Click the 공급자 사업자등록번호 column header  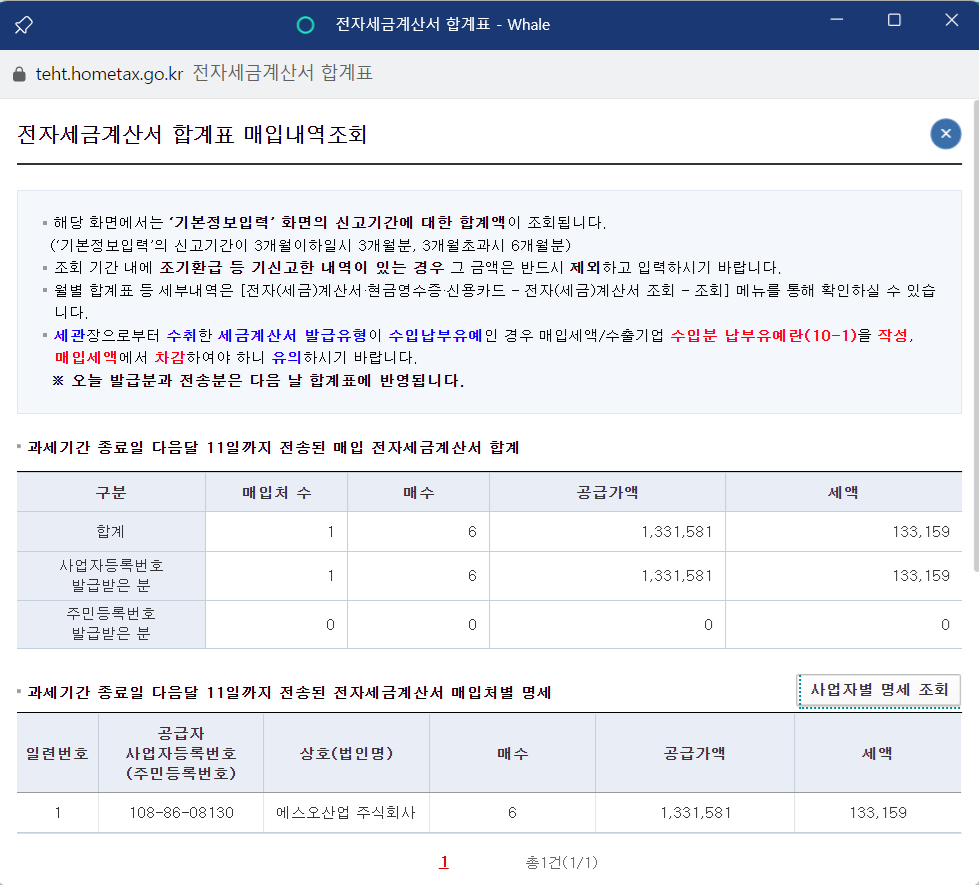pos(181,753)
